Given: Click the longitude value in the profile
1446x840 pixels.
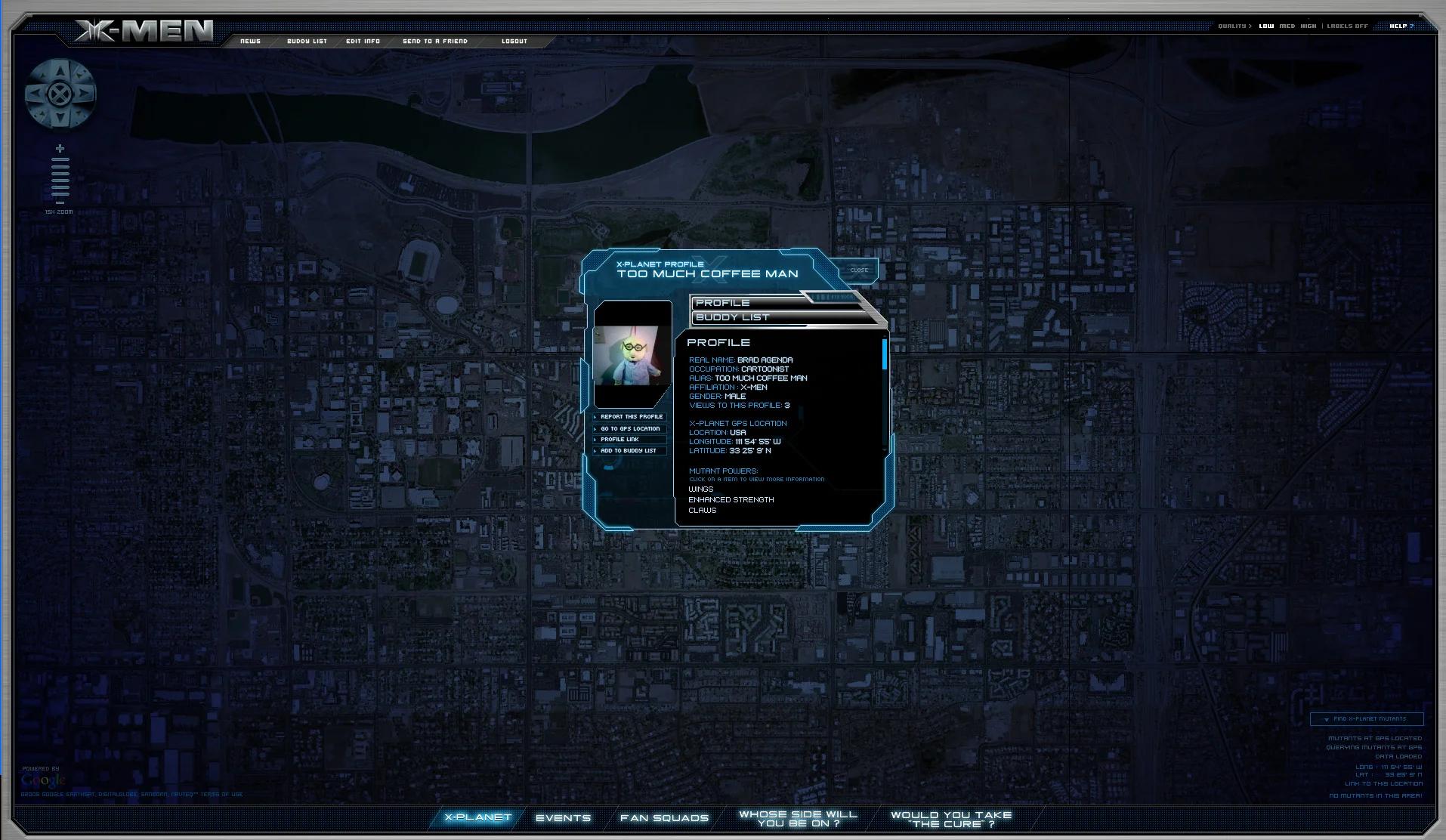Looking at the screenshot, I should [758, 441].
